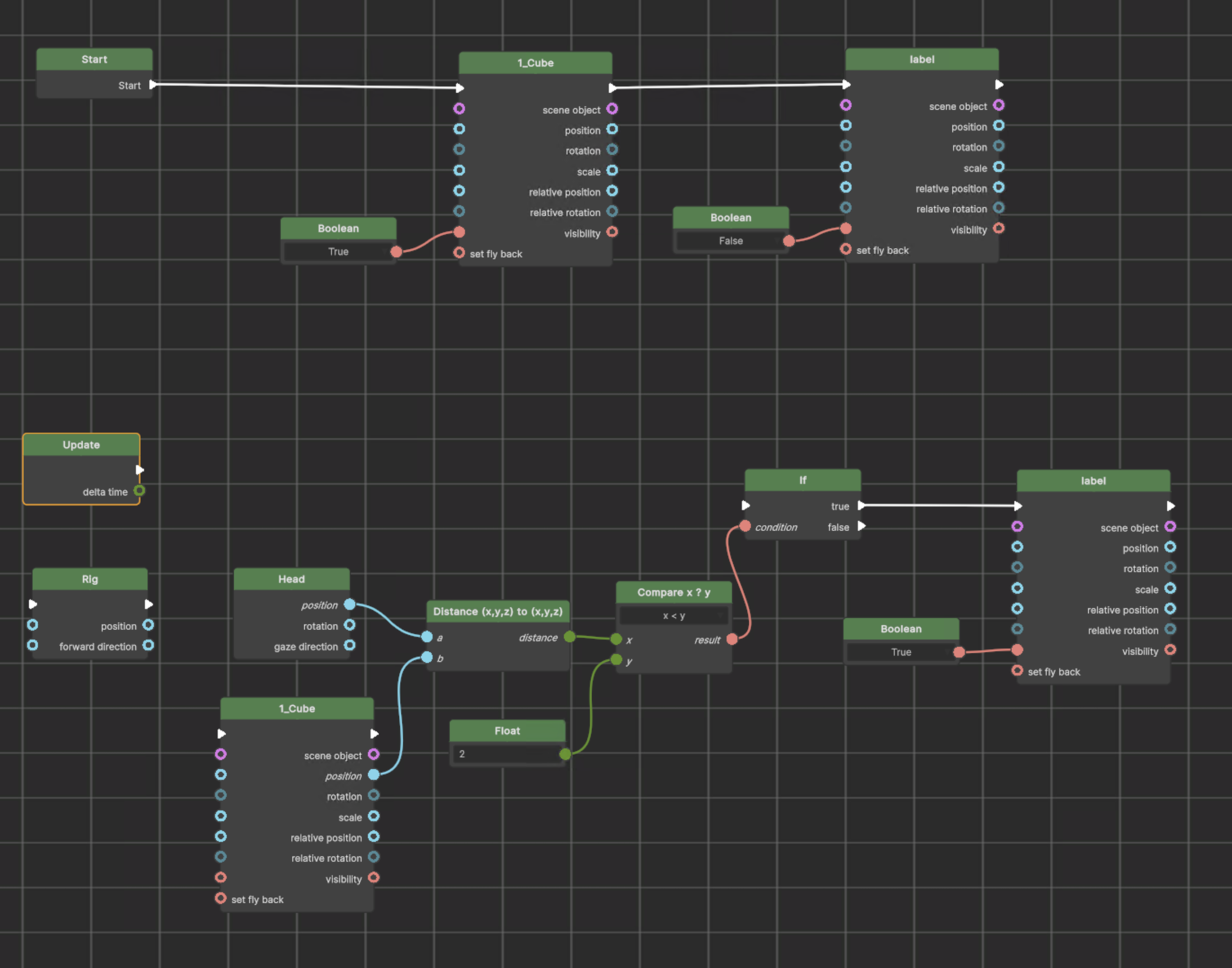Toggle the True Boolean value beside top 1_Cube

(338, 251)
